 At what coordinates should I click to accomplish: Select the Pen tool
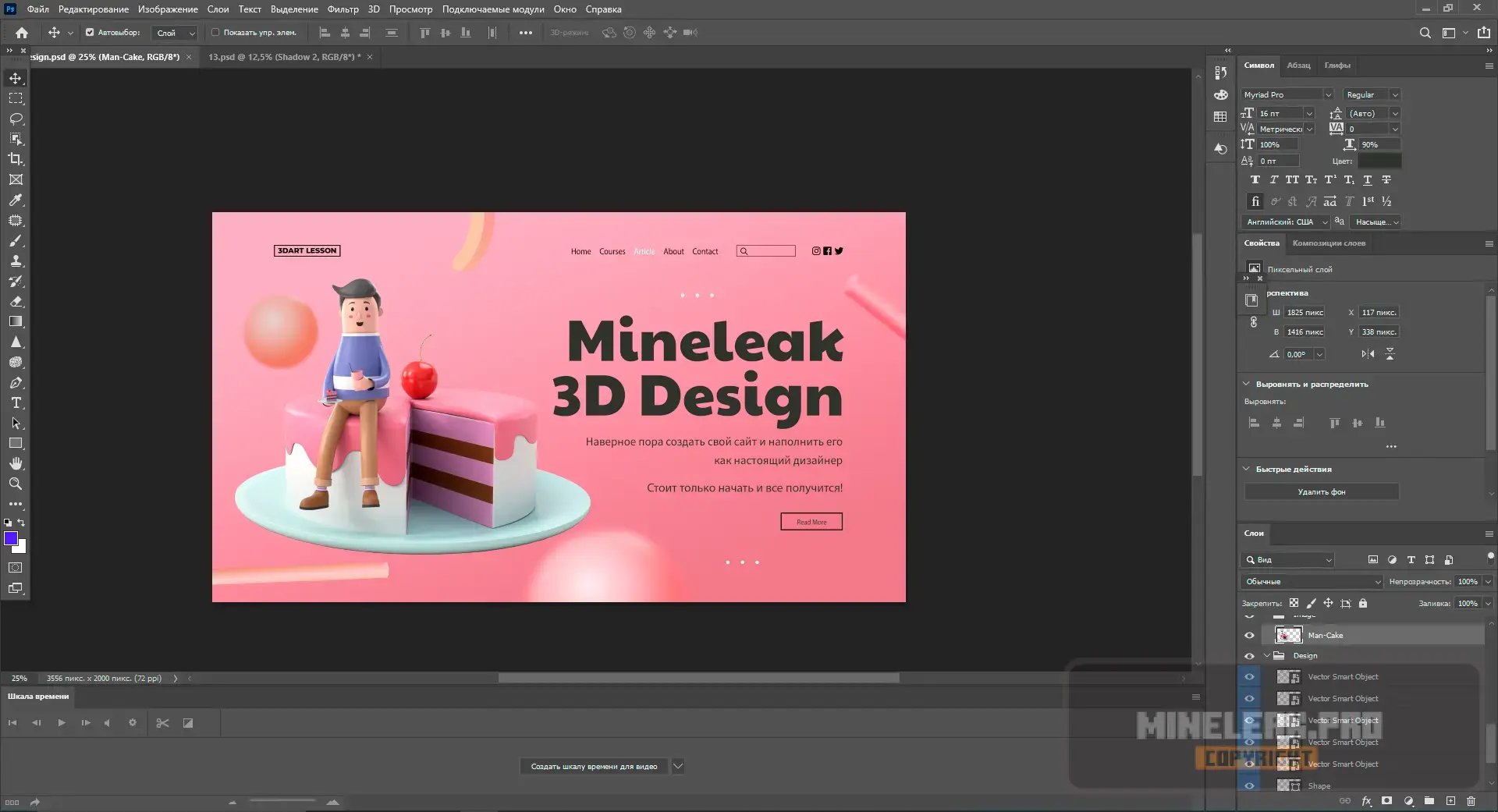click(16, 382)
